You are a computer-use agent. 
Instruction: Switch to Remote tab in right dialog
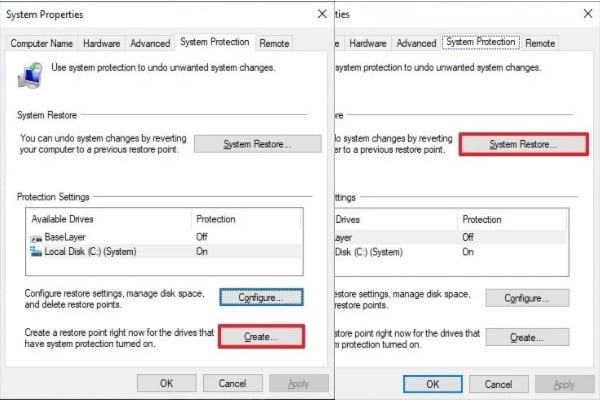[x=540, y=44]
